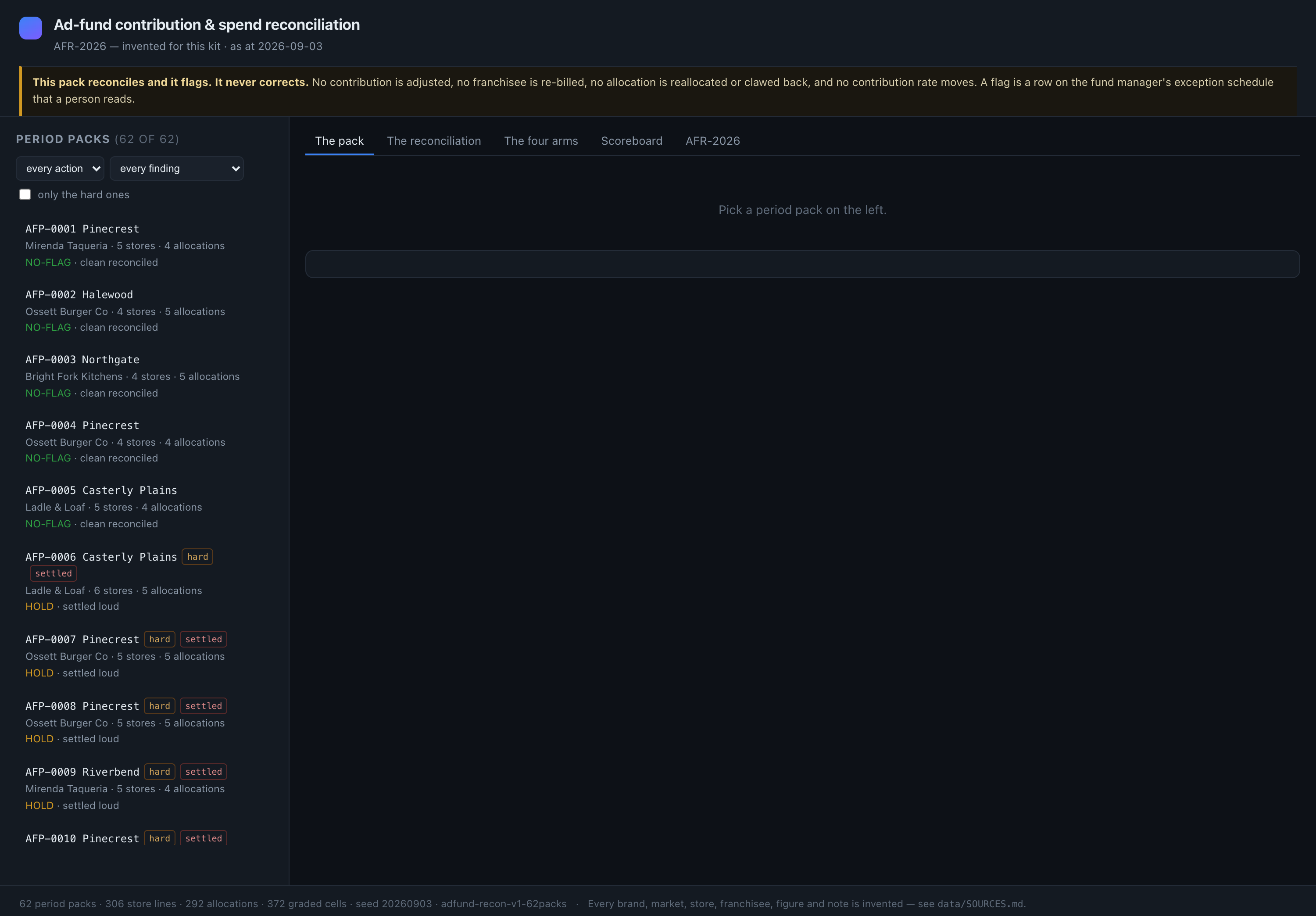Open the every action dropdown
Image resolution: width=1316 pixels, height=916 pixels.
(60, 168)
